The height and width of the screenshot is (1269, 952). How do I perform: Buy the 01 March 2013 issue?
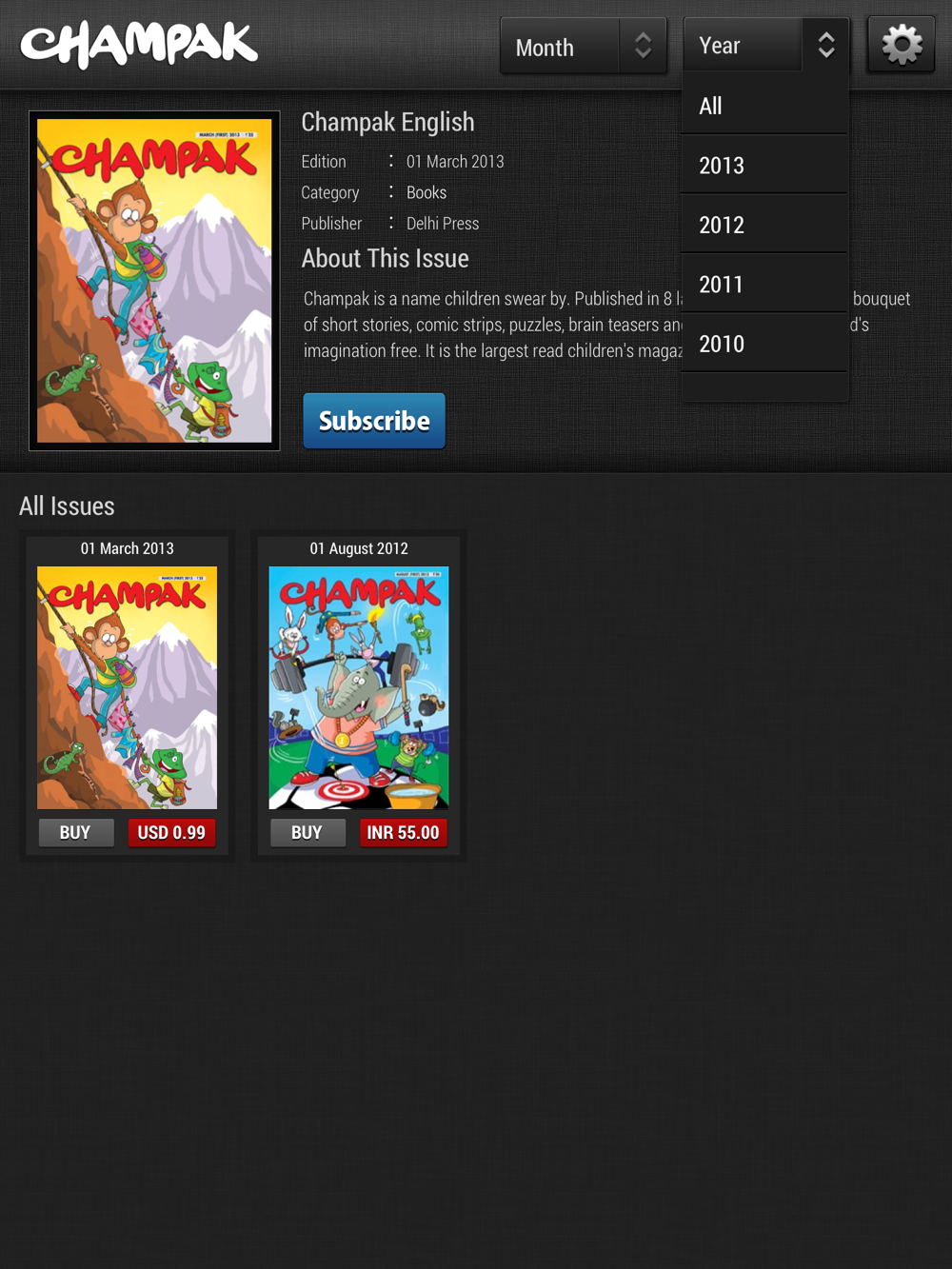[75, 833]
